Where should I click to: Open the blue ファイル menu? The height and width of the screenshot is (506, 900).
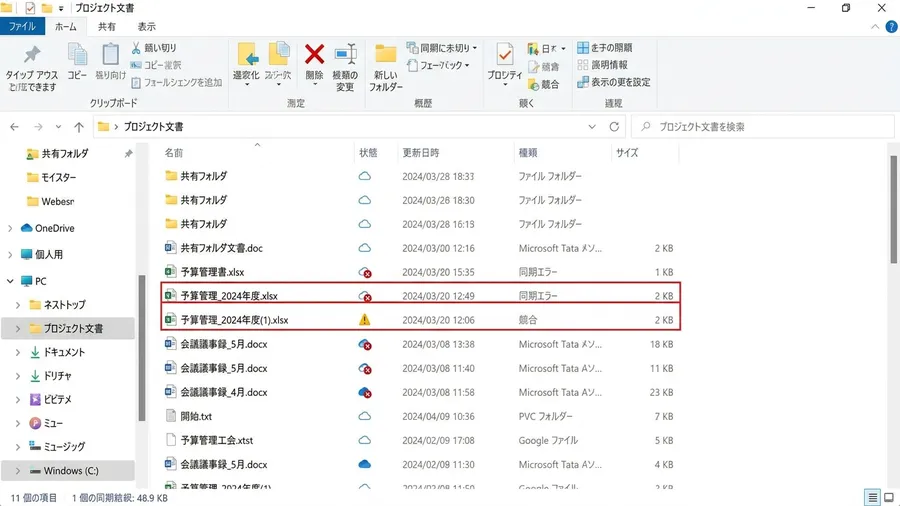[x=22, y=26]
